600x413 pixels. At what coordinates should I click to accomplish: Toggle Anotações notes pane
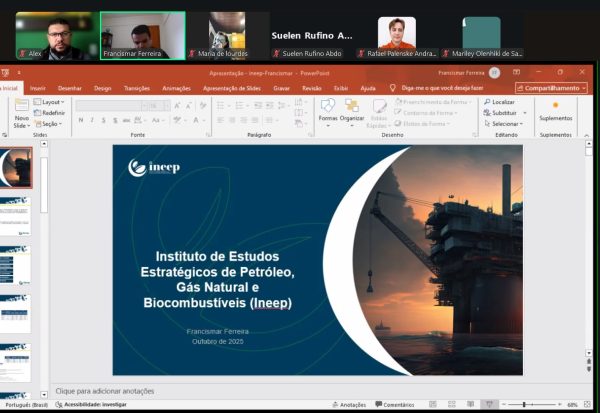(349, 405)
